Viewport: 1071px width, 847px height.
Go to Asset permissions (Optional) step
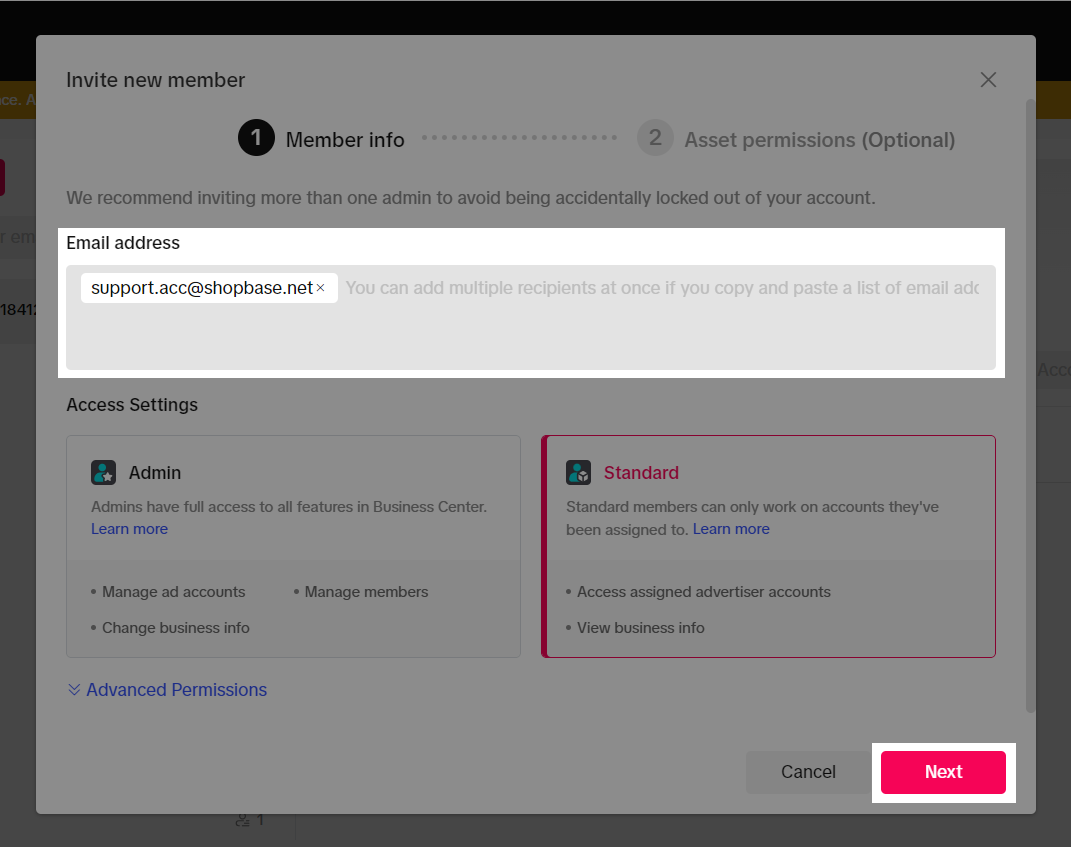click(819, 140)
